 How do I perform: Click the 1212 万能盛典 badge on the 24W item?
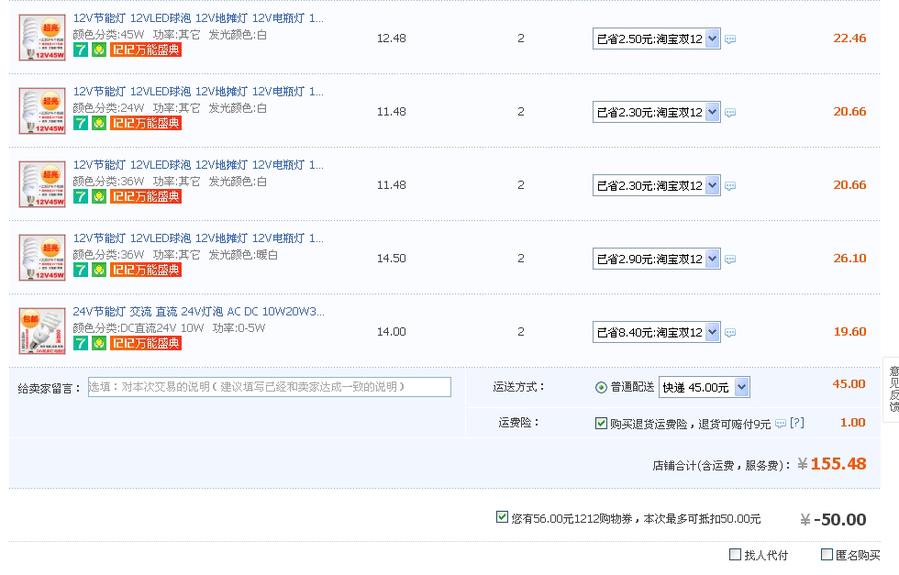[145, 124]
